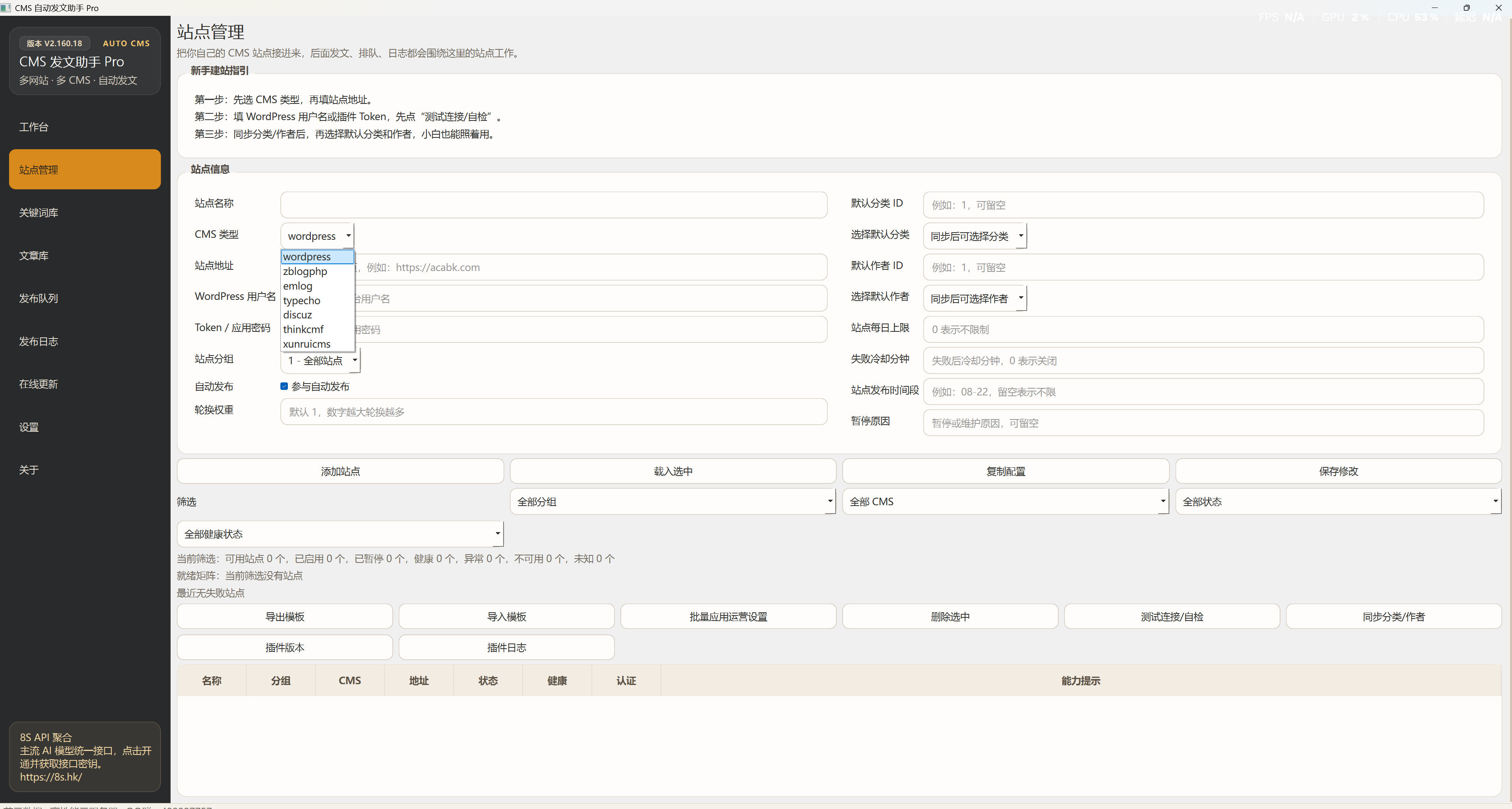Choose xunruicms in the CMS list
Image resolution: width=1512 pixels, height=809 pixels.
pyautogui.click(x=317, y=344)
